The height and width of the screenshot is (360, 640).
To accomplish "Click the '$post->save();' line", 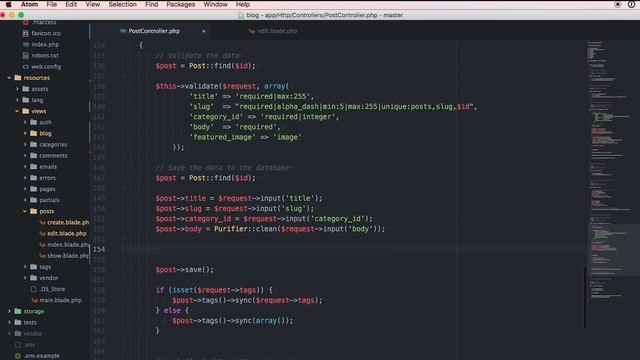I will point(184,269).
